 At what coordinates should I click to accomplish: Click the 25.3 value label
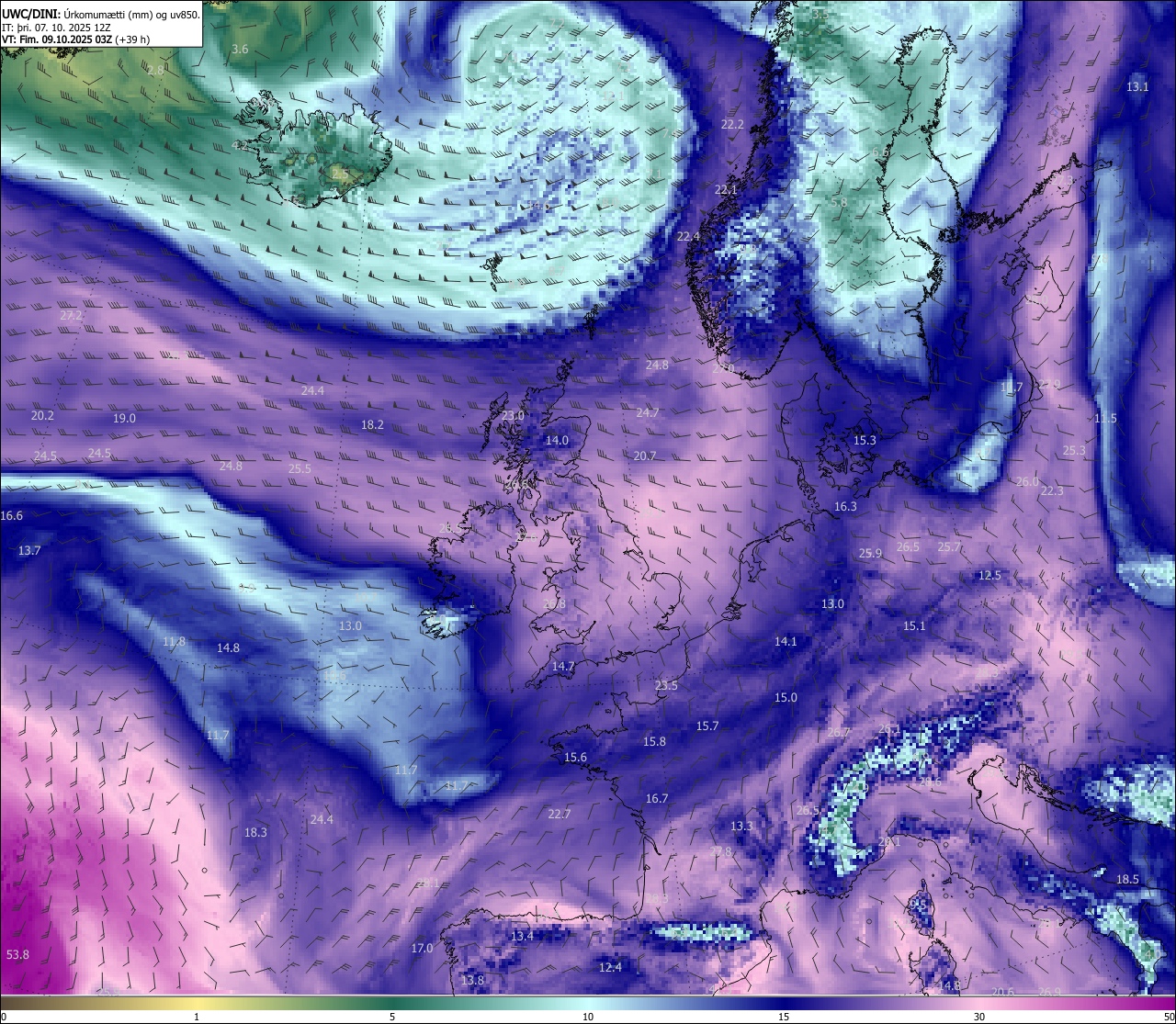pos(1074,450)
